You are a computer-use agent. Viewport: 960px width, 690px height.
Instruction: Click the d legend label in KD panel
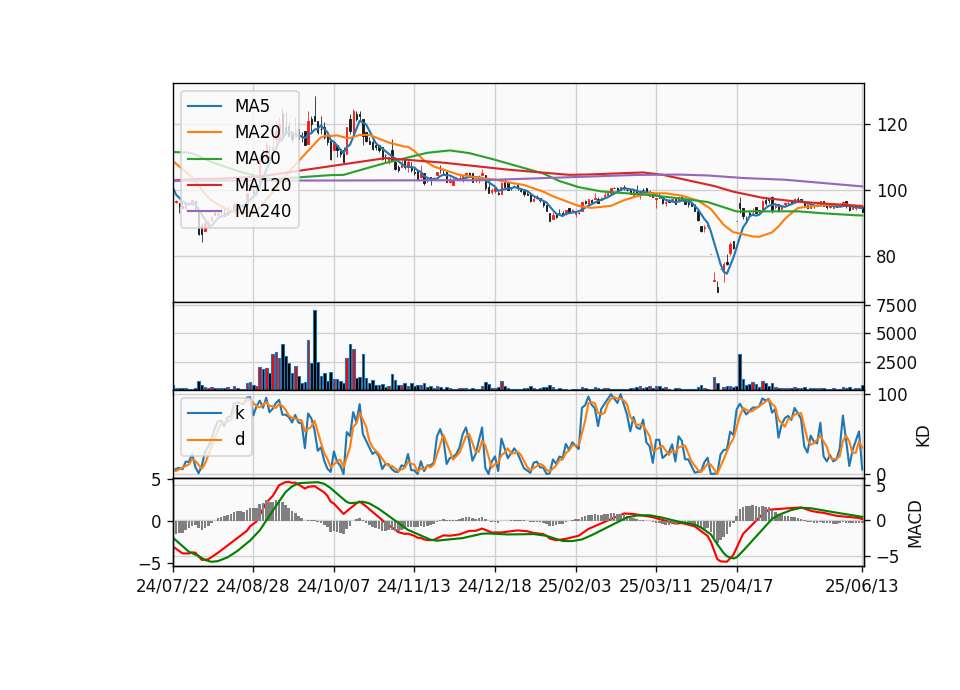point(239,439)
